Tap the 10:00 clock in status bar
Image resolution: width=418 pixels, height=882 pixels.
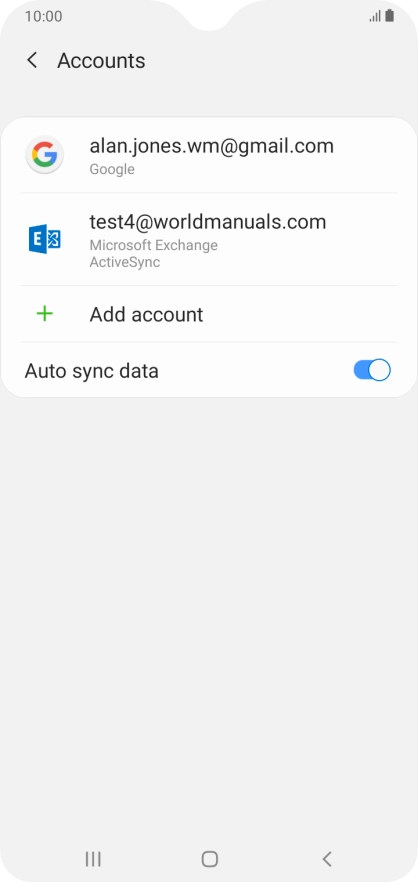coord(43,16)
